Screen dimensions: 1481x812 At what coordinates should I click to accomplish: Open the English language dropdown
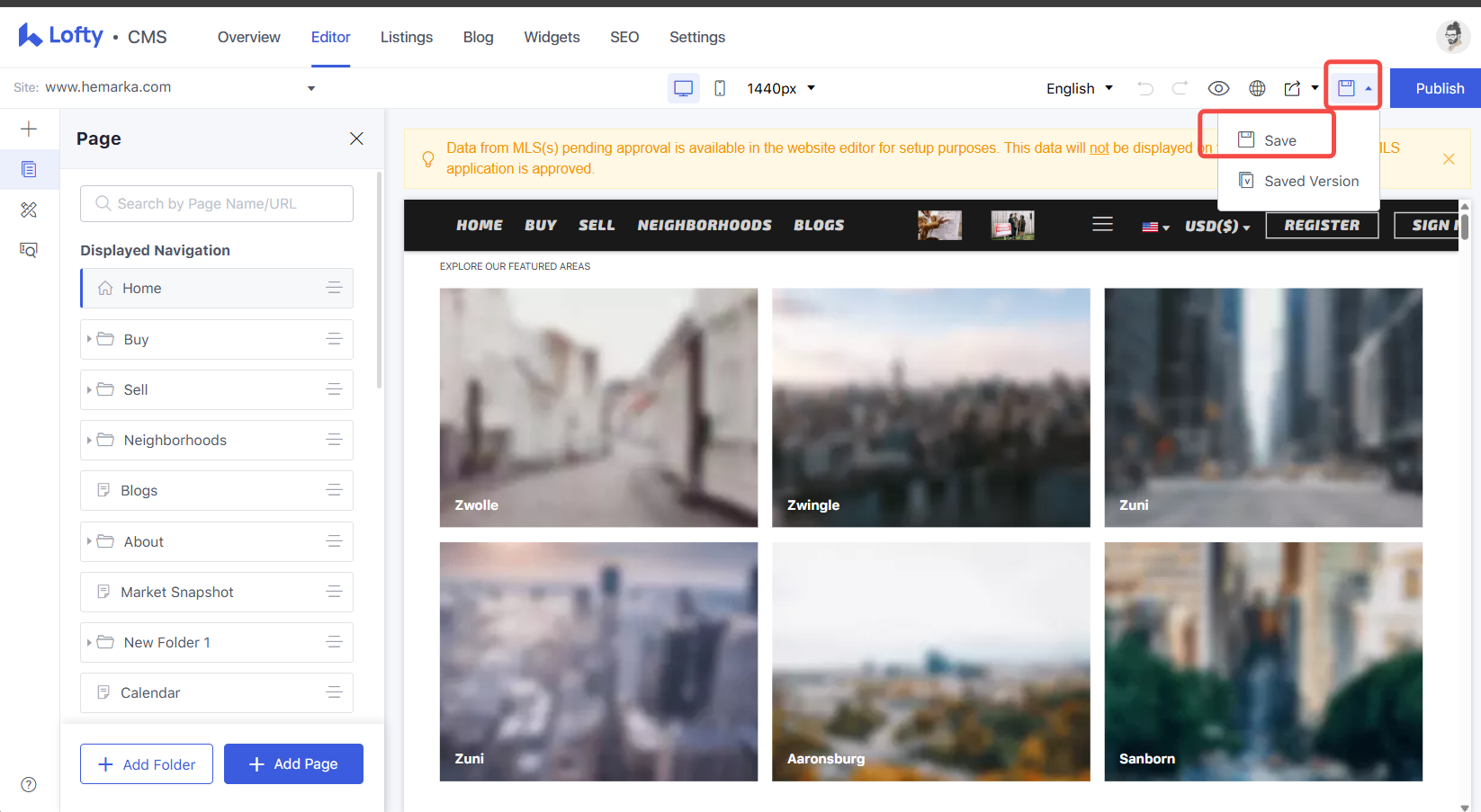tap(1079, 88)
